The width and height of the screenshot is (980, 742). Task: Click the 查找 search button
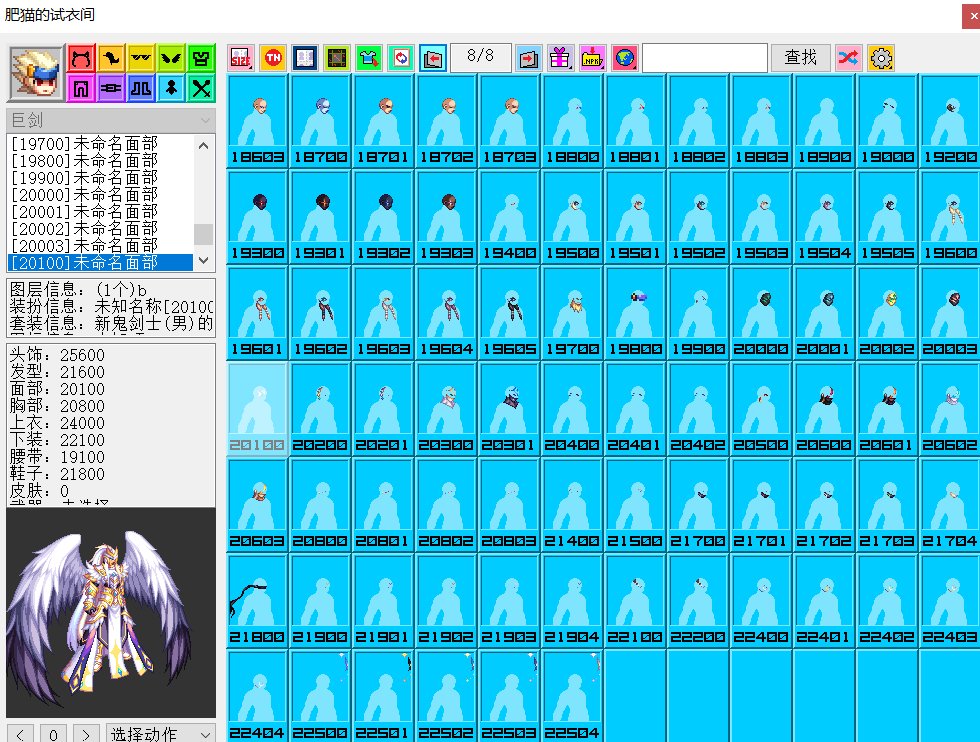click(x=800, y=58)
